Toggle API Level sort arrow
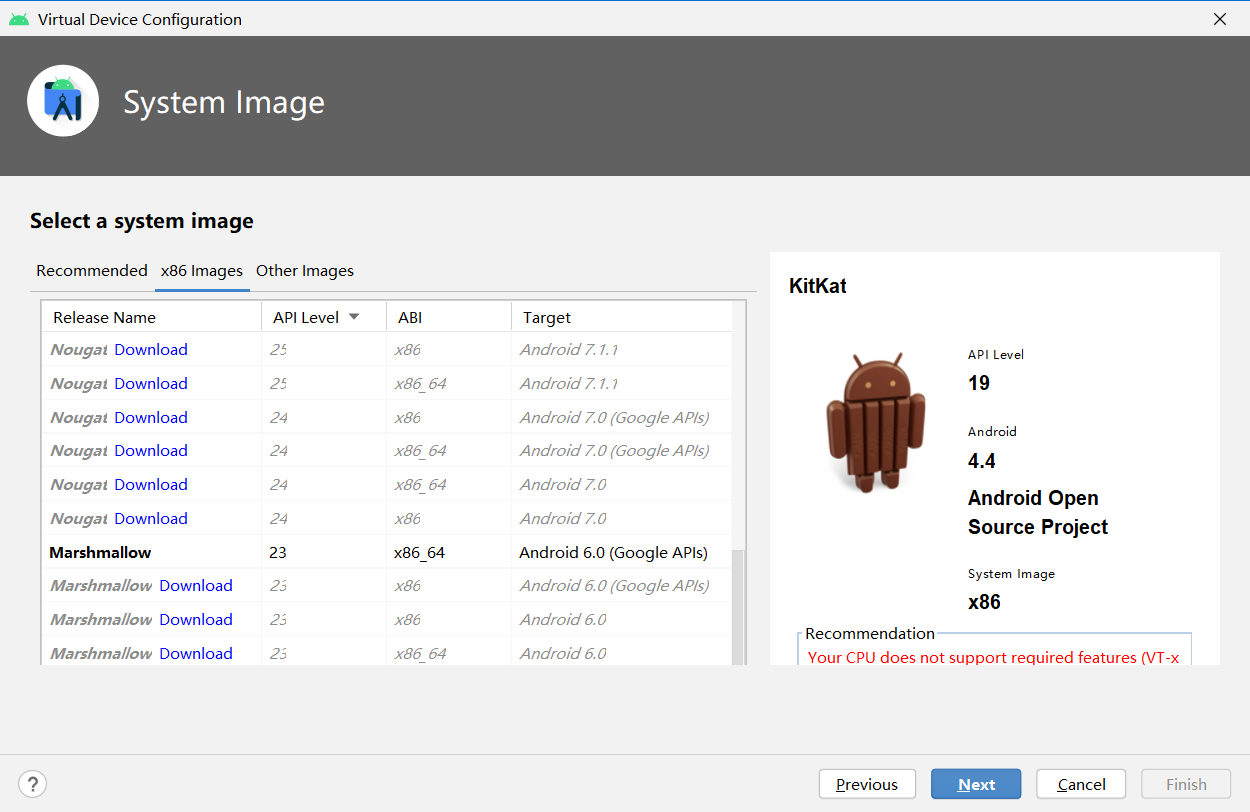Screen dimensions: 1250x812 tap(354, 317)
